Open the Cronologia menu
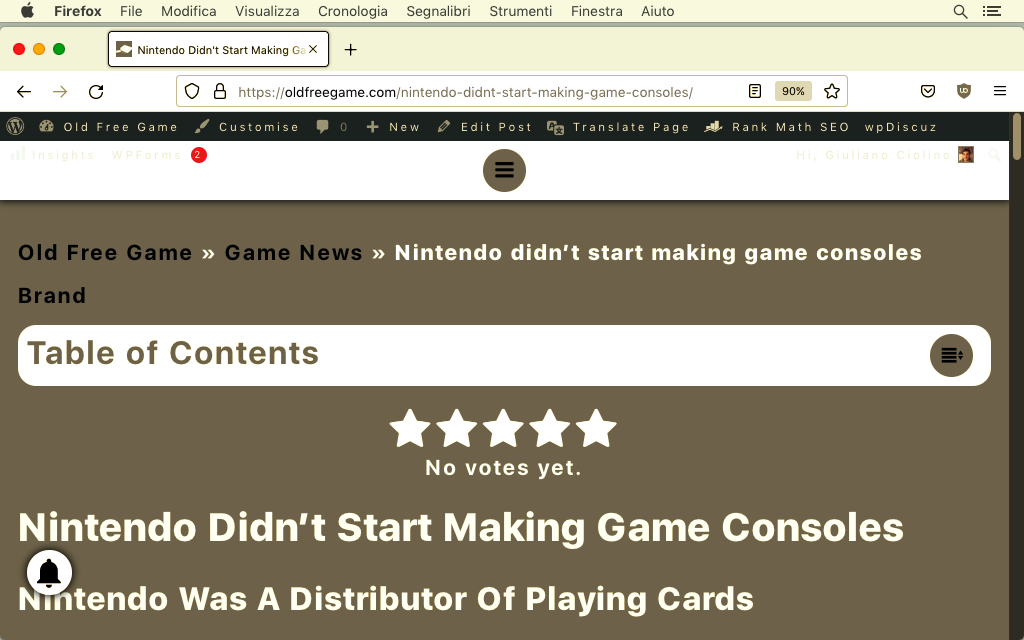Screen dimensions: 1024x640 [353, 11]
